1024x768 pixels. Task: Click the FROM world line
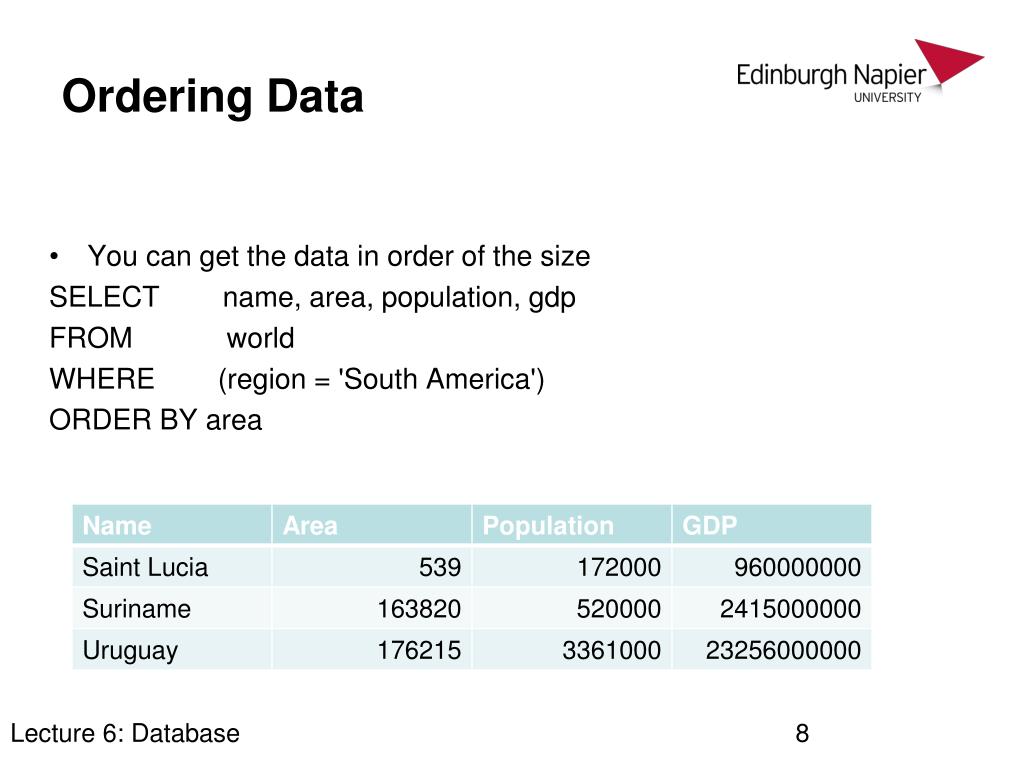point(172,338)
